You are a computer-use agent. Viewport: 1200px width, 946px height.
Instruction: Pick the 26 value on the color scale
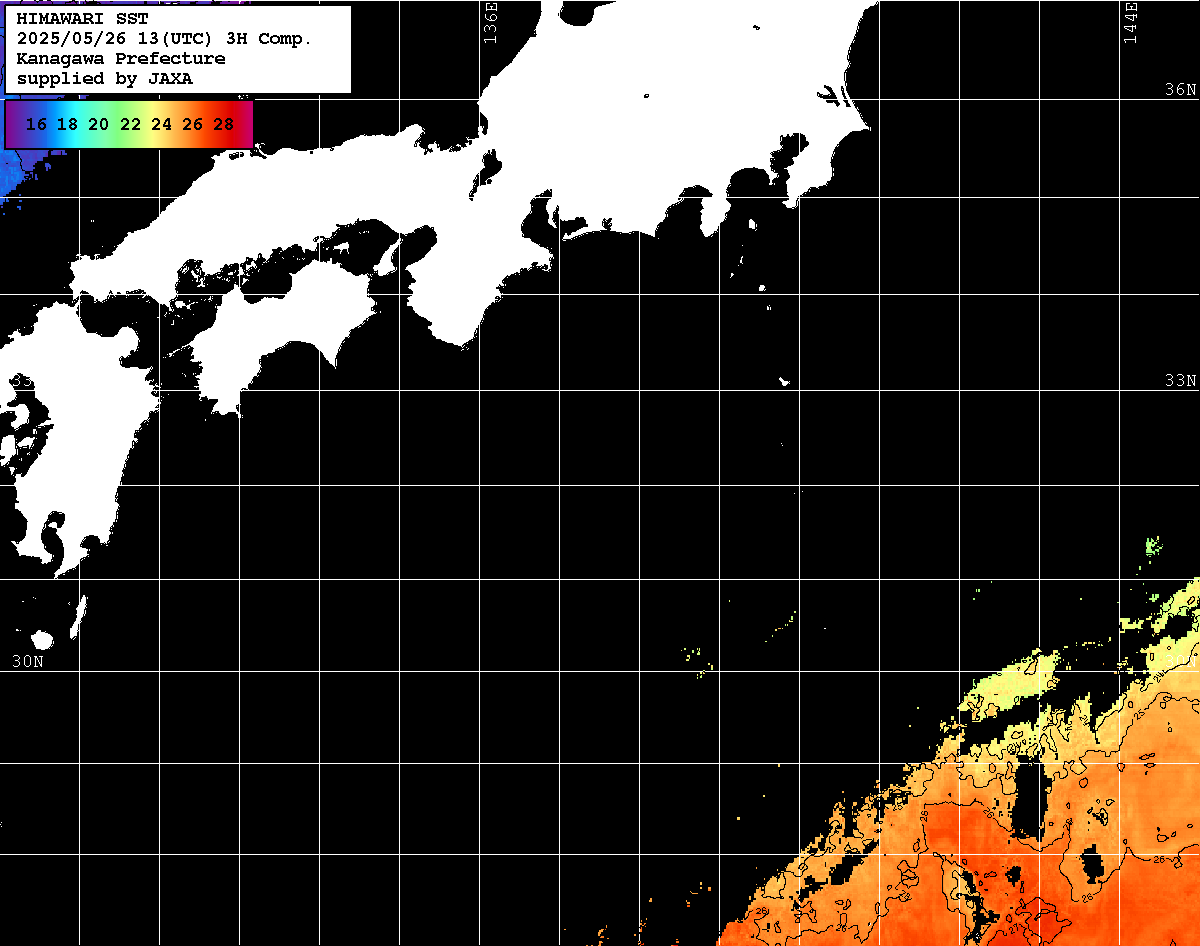pyautogui.click(x=192, y=125)
